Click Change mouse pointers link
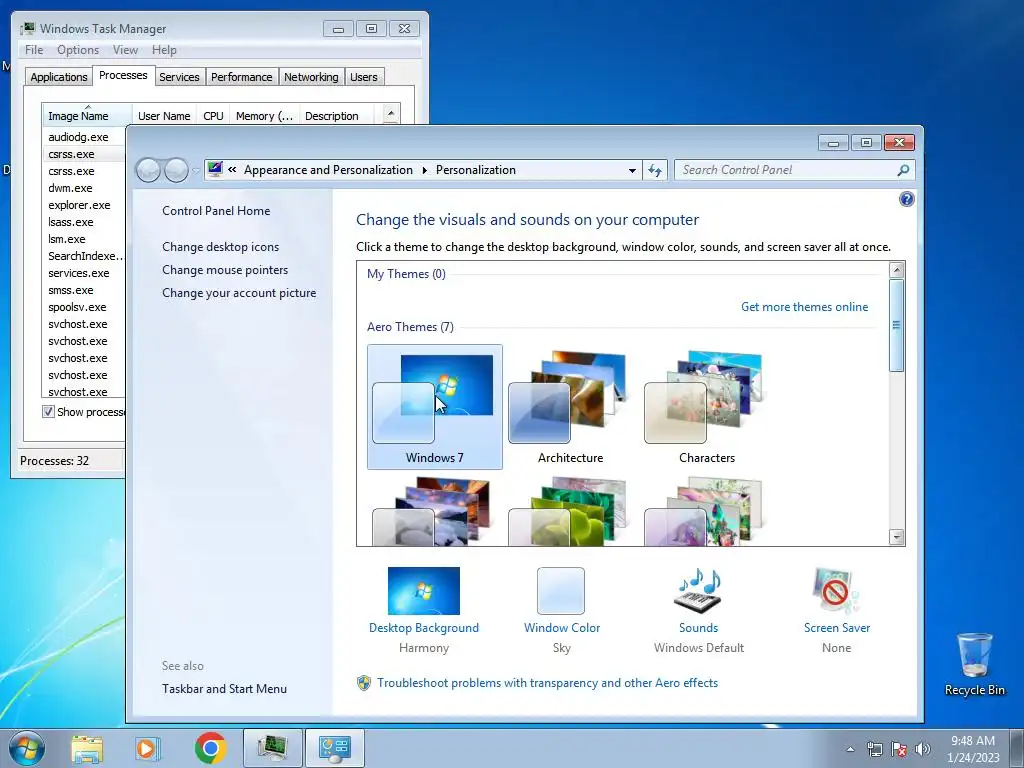Viewport: 1024px width, 768px height. click(x=225, y=270)
